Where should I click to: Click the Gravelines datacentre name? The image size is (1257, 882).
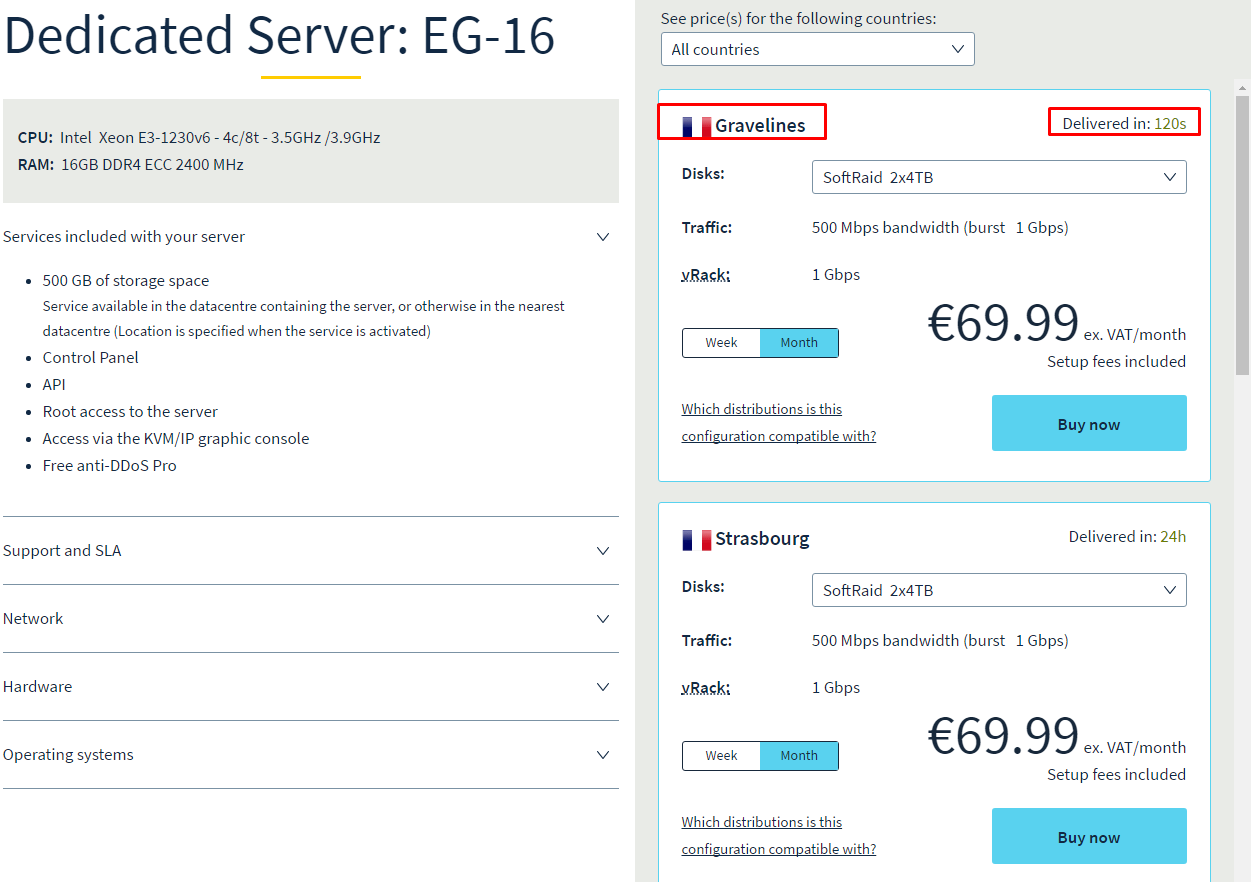pos(760,126)
